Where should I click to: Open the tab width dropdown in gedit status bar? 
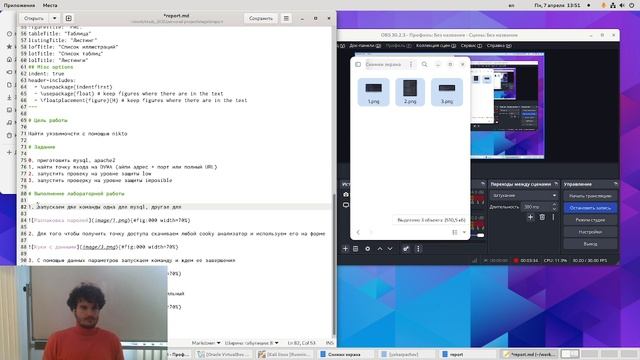(251, 343)
